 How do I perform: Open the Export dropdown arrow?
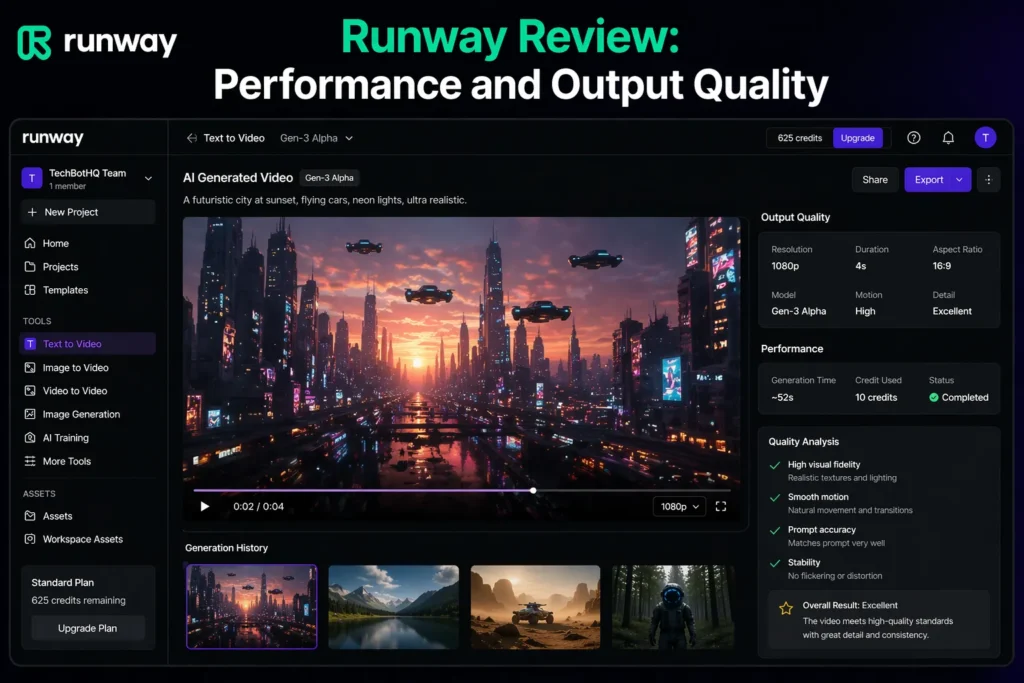click(959, 180)
